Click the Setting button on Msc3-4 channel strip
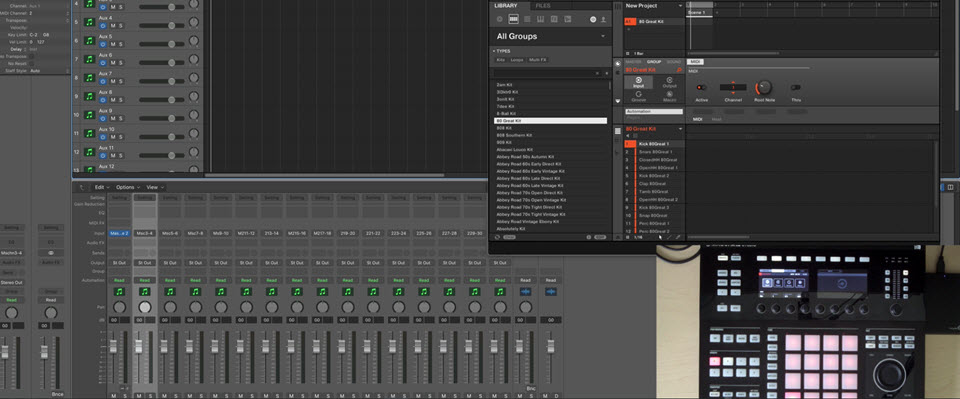The width and height of the screenshot is (960, 399). (x=144, y=198)
